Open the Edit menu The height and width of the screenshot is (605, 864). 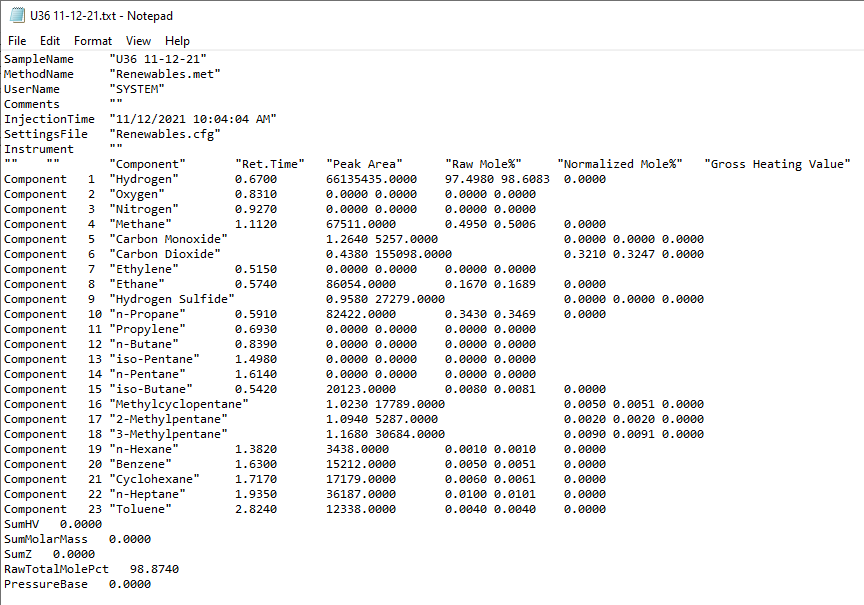point(50,41)
